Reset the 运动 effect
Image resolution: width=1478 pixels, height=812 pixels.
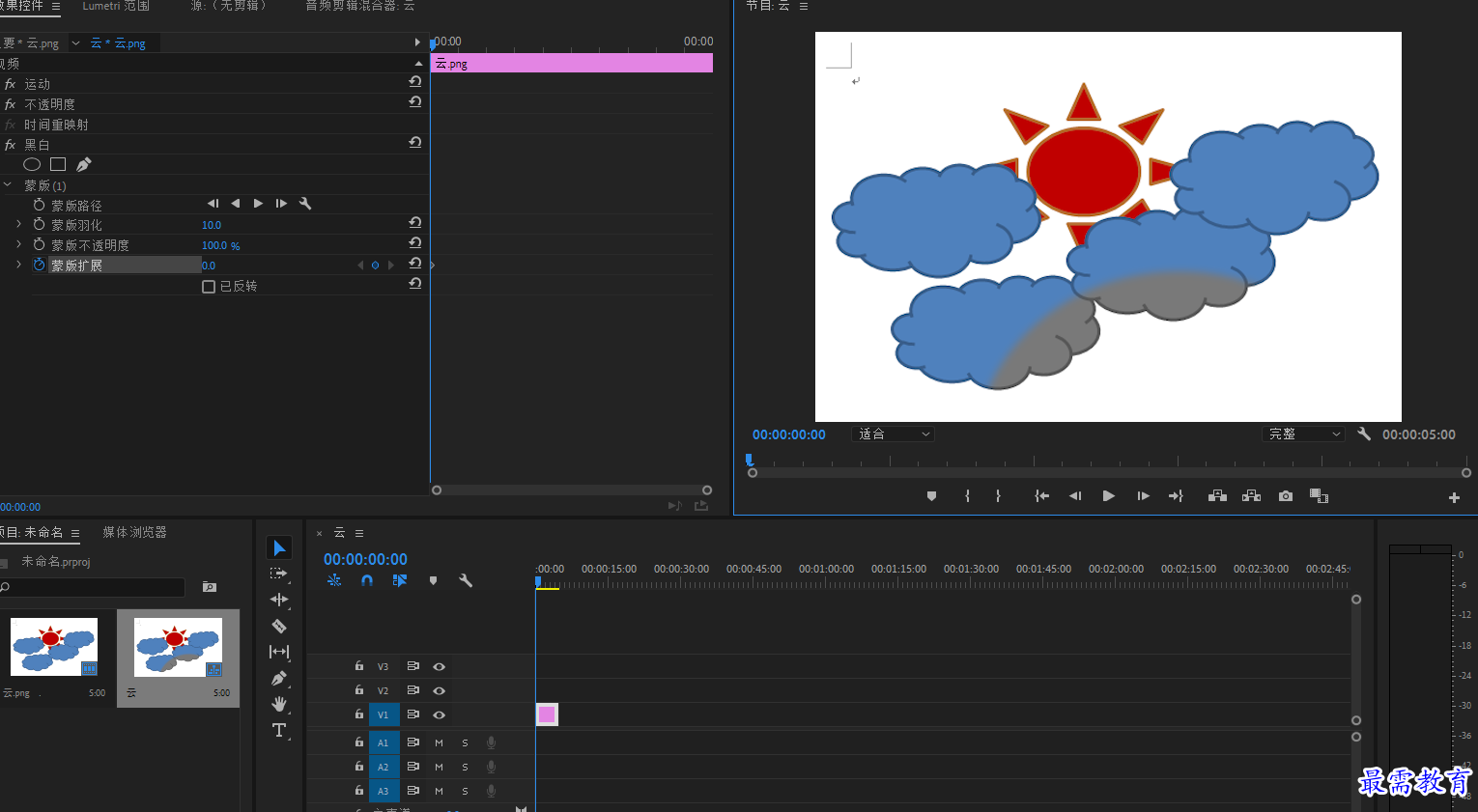tap(414, 82)
